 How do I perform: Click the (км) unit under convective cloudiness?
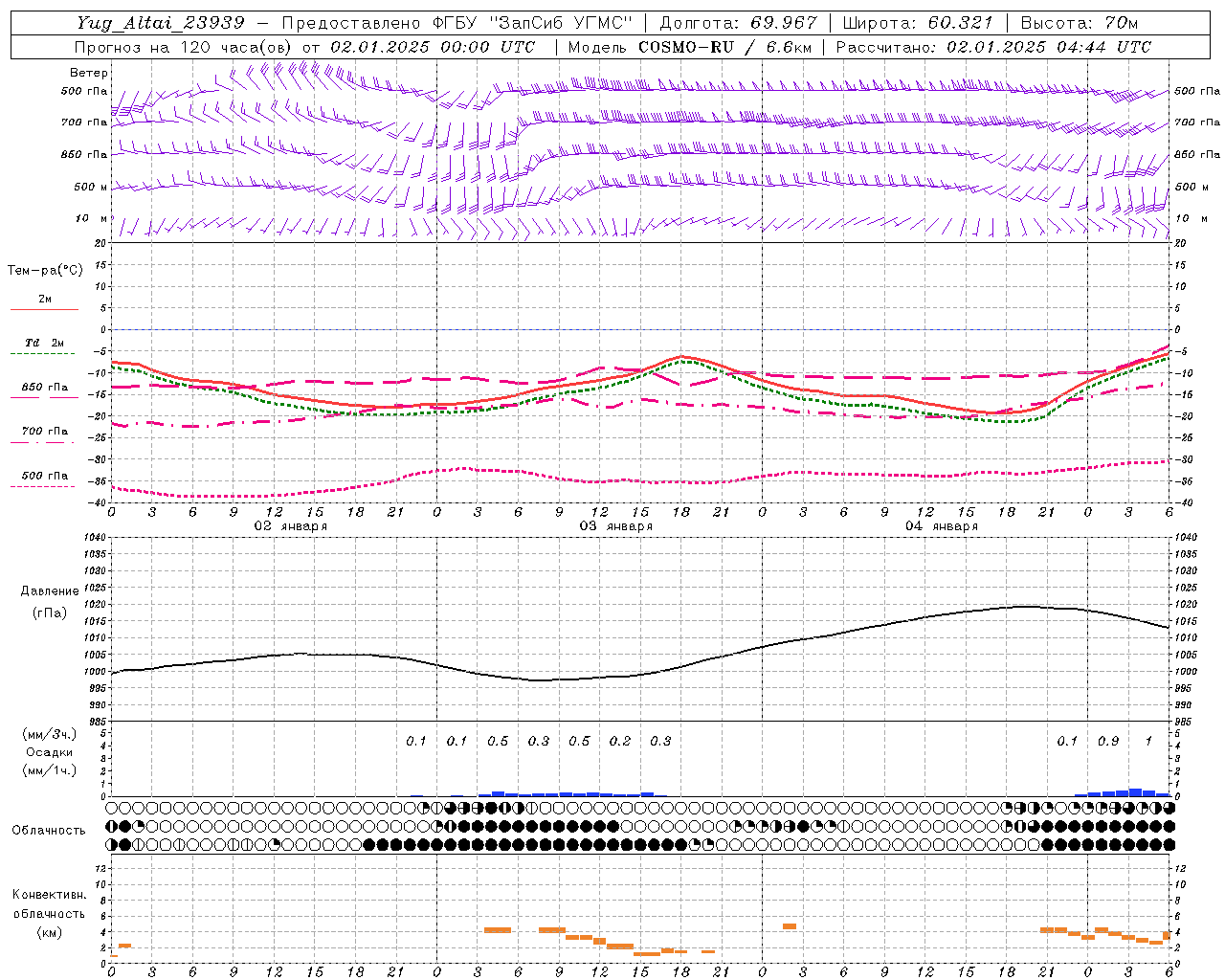click(50, 932)
